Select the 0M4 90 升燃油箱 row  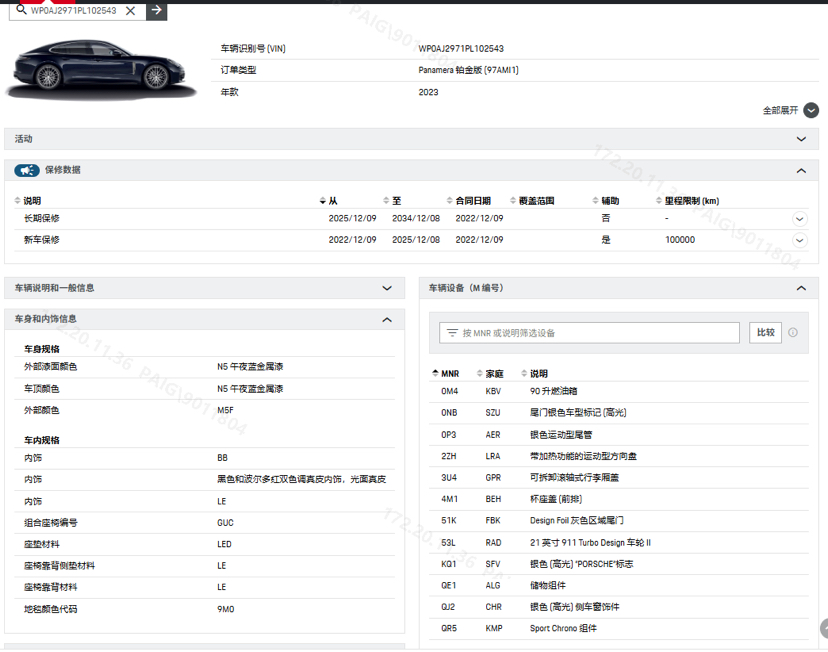(x=619, y=391)
